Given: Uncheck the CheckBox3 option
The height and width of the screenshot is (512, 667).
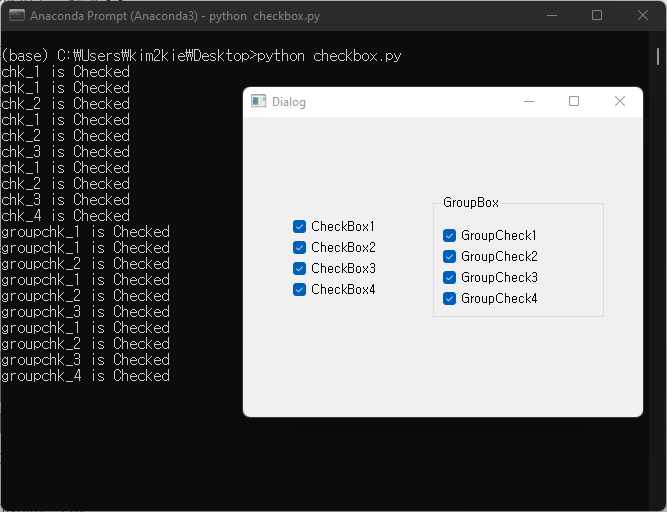Looking at the screenshot, I should (299, 269).
